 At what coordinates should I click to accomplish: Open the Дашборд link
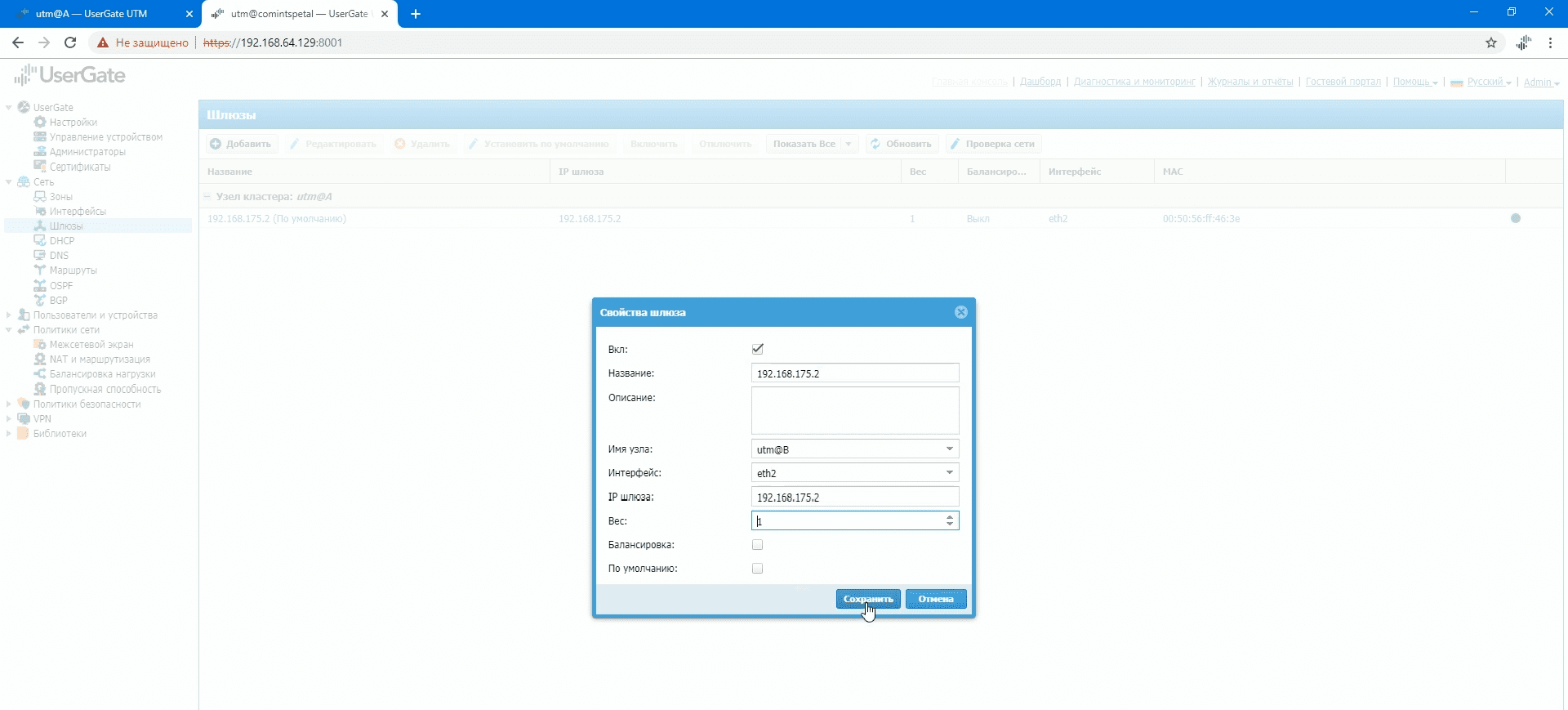tap(1040, 82)
